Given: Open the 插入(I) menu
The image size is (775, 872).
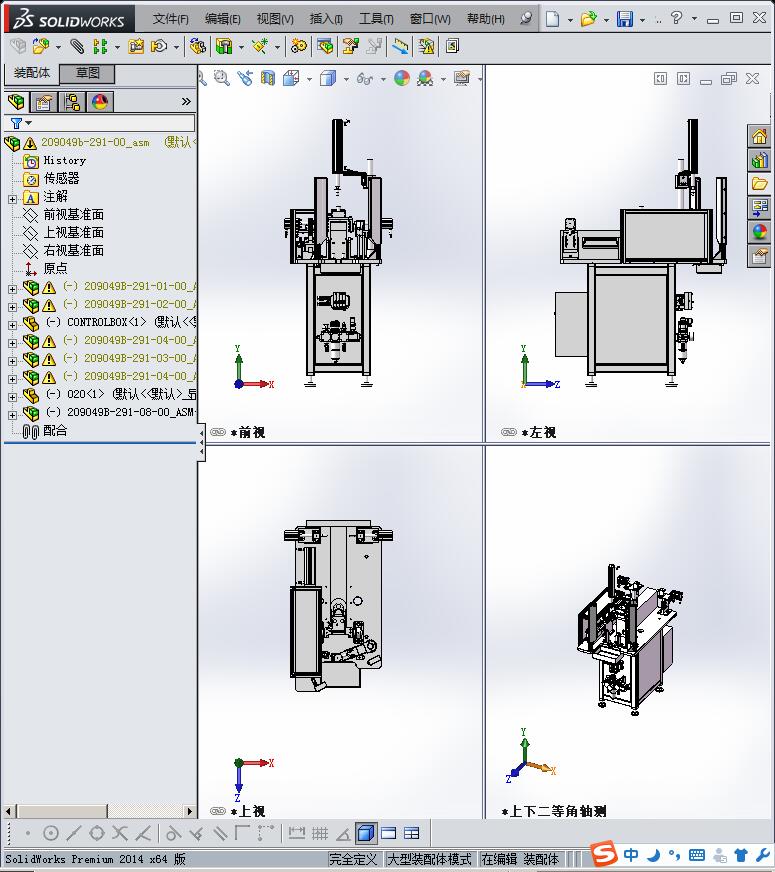Looking at the screenshot, I should click(326, 19).
